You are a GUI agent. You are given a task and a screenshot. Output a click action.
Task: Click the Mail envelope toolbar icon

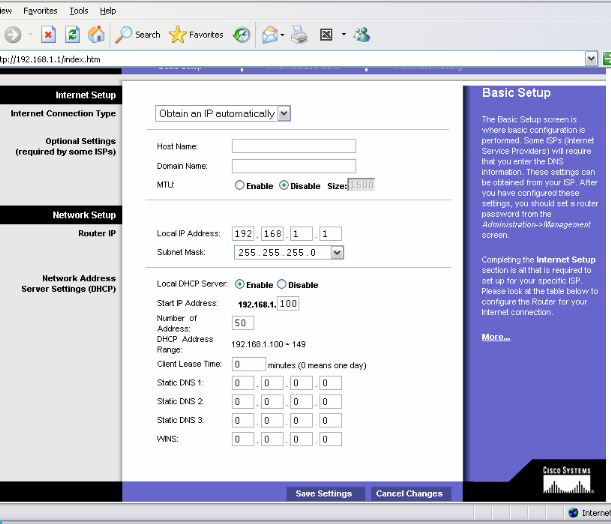270,35
